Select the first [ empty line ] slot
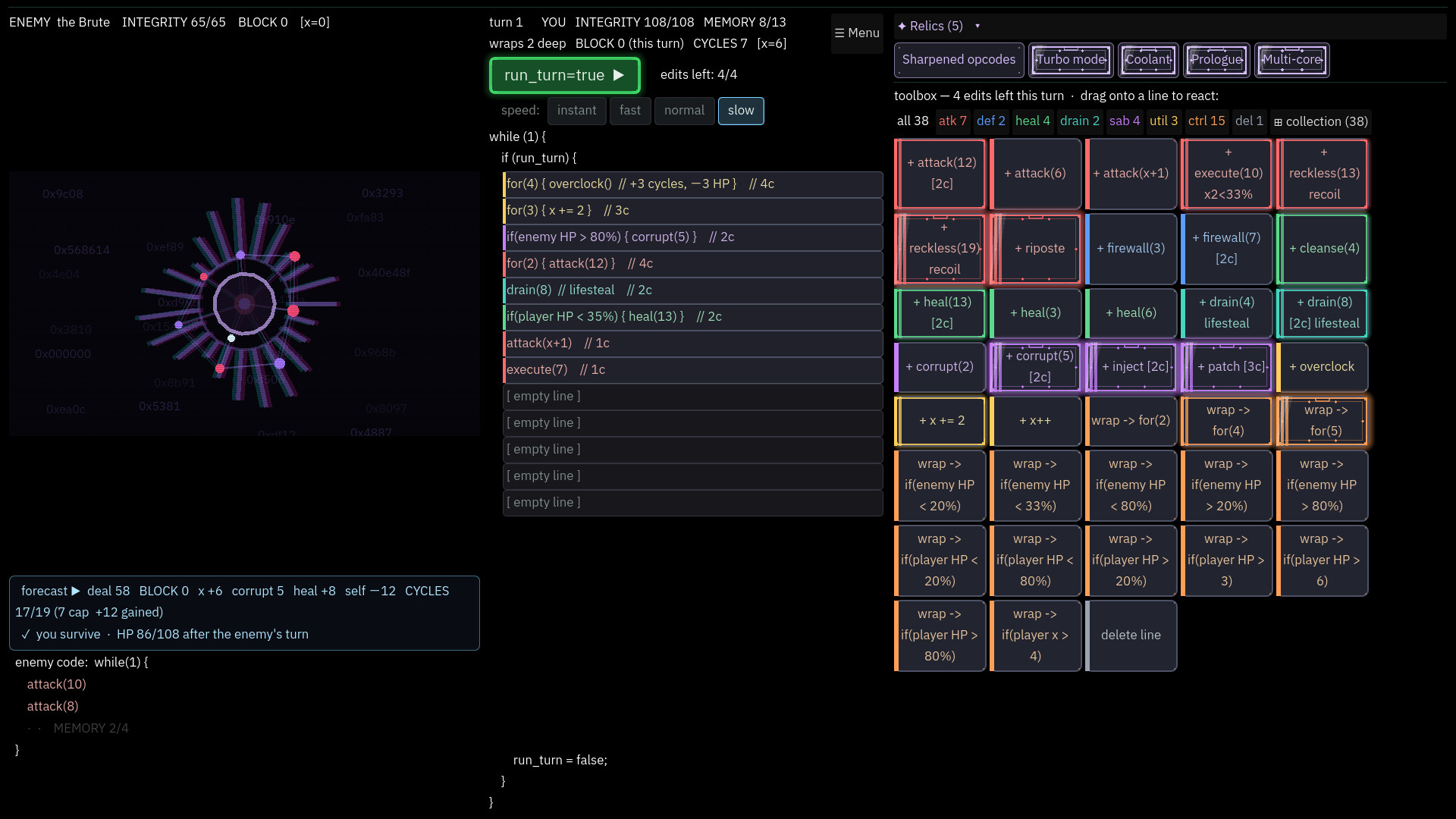This screenshot has height=819, width=1456. 692,397
